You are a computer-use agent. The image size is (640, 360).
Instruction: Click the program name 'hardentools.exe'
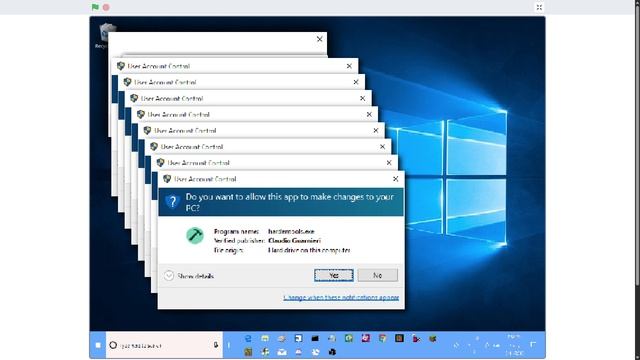tap(291, 231)
